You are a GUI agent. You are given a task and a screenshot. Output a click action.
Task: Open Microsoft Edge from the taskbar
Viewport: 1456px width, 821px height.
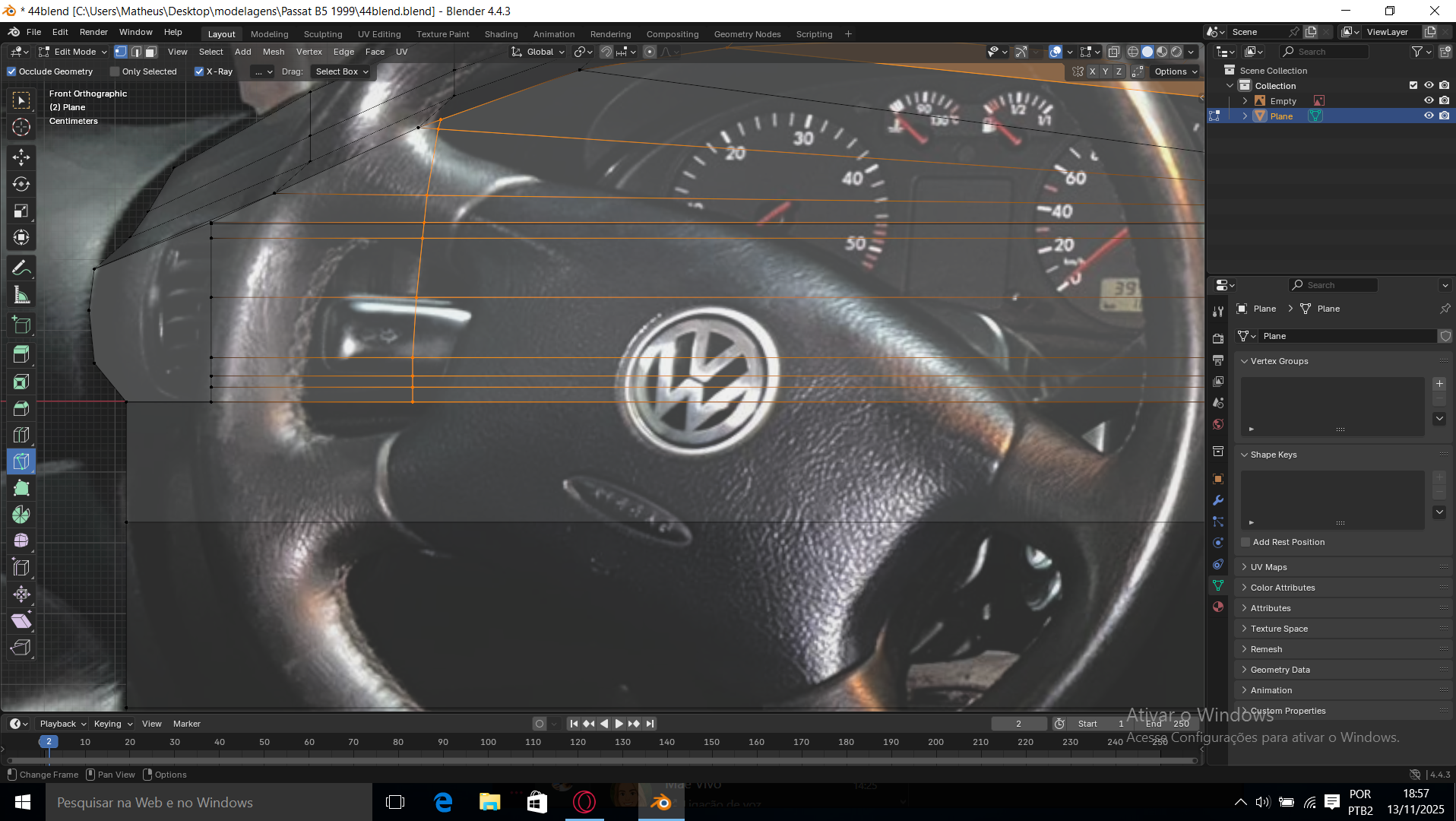443,802
